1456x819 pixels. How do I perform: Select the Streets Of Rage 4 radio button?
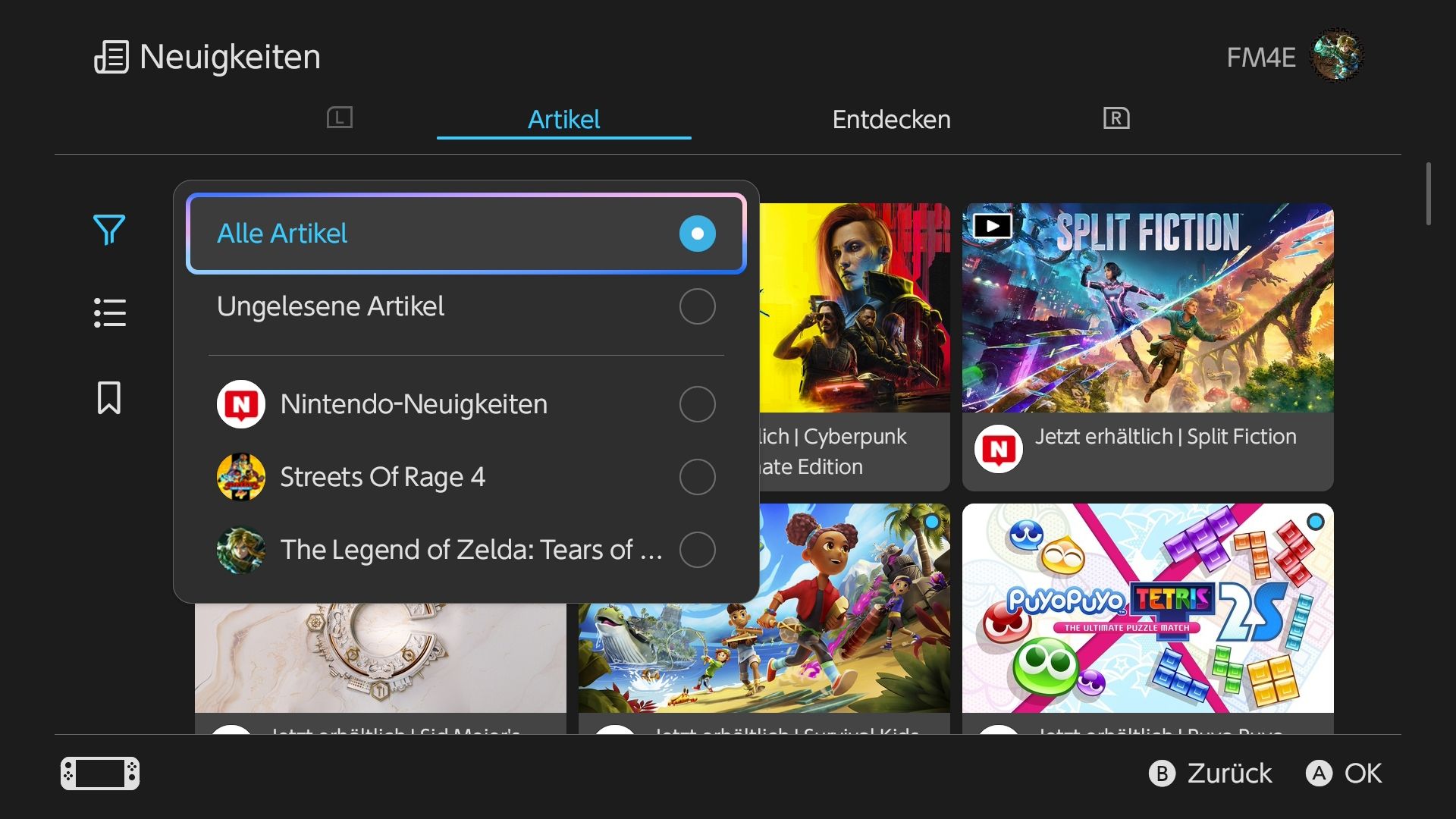click(698, 477)
